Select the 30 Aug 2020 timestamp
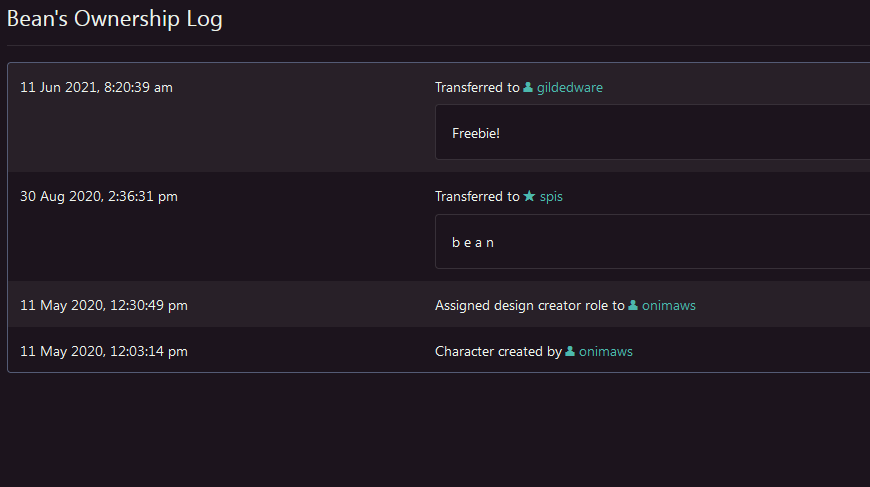 pos(99,197)
